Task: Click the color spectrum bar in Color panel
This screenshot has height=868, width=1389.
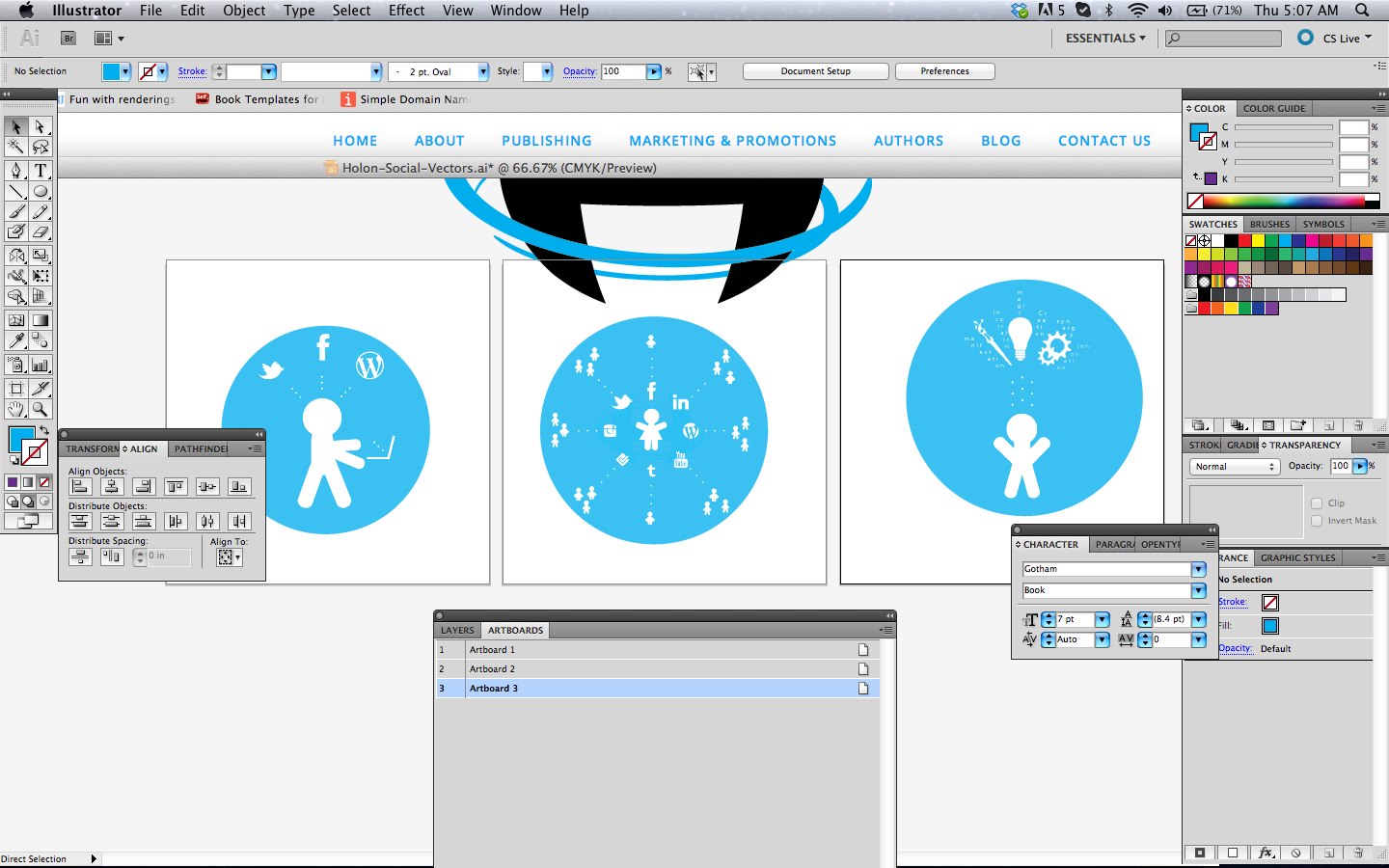Action: 1283,202
